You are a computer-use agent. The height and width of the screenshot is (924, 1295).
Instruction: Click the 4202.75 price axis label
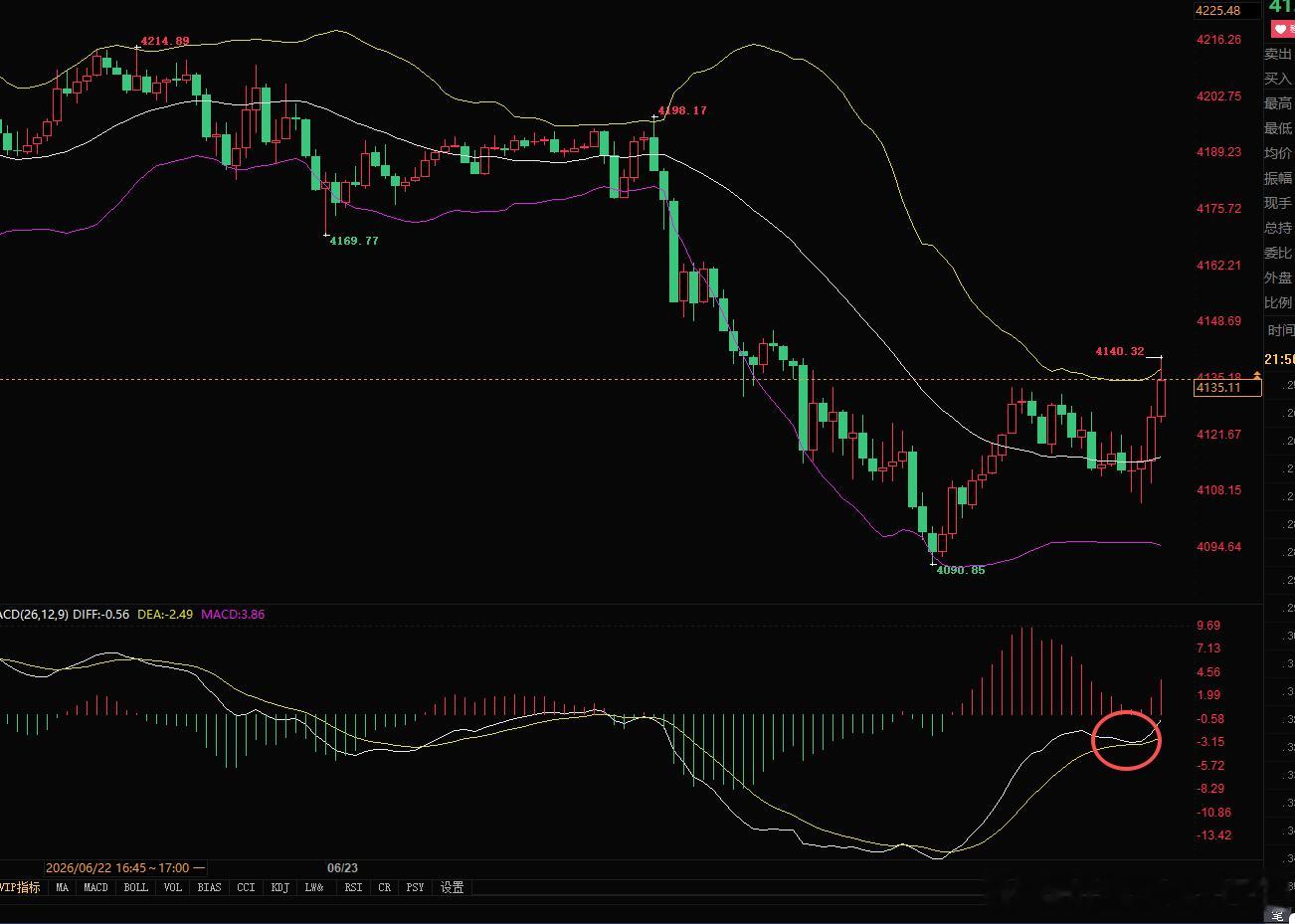1218,96
